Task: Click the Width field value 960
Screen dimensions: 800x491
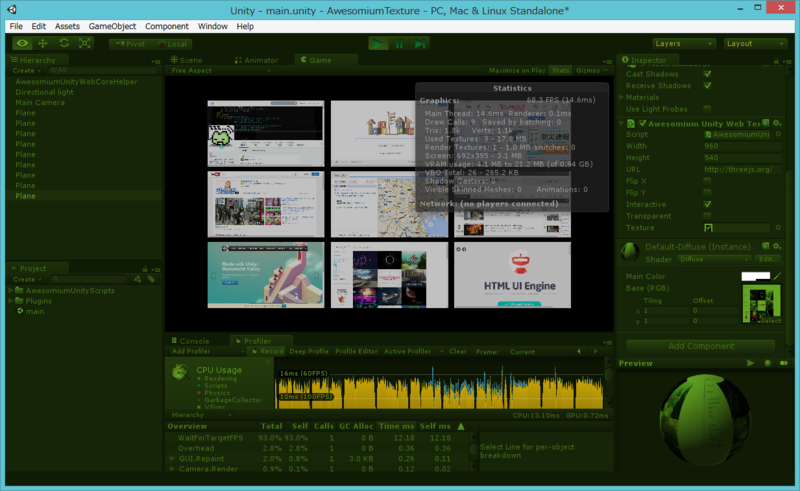Action: (x=742, y=146)
